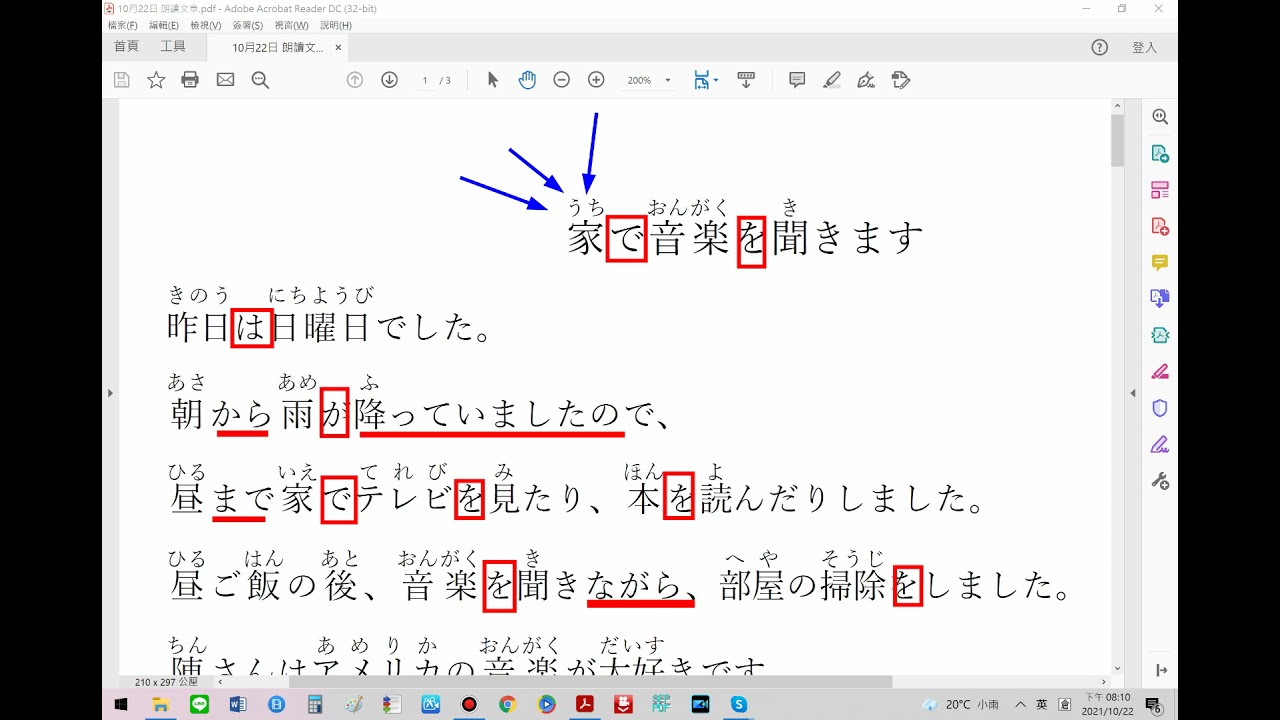Send file by email envelope icon

tap(225, 80)
